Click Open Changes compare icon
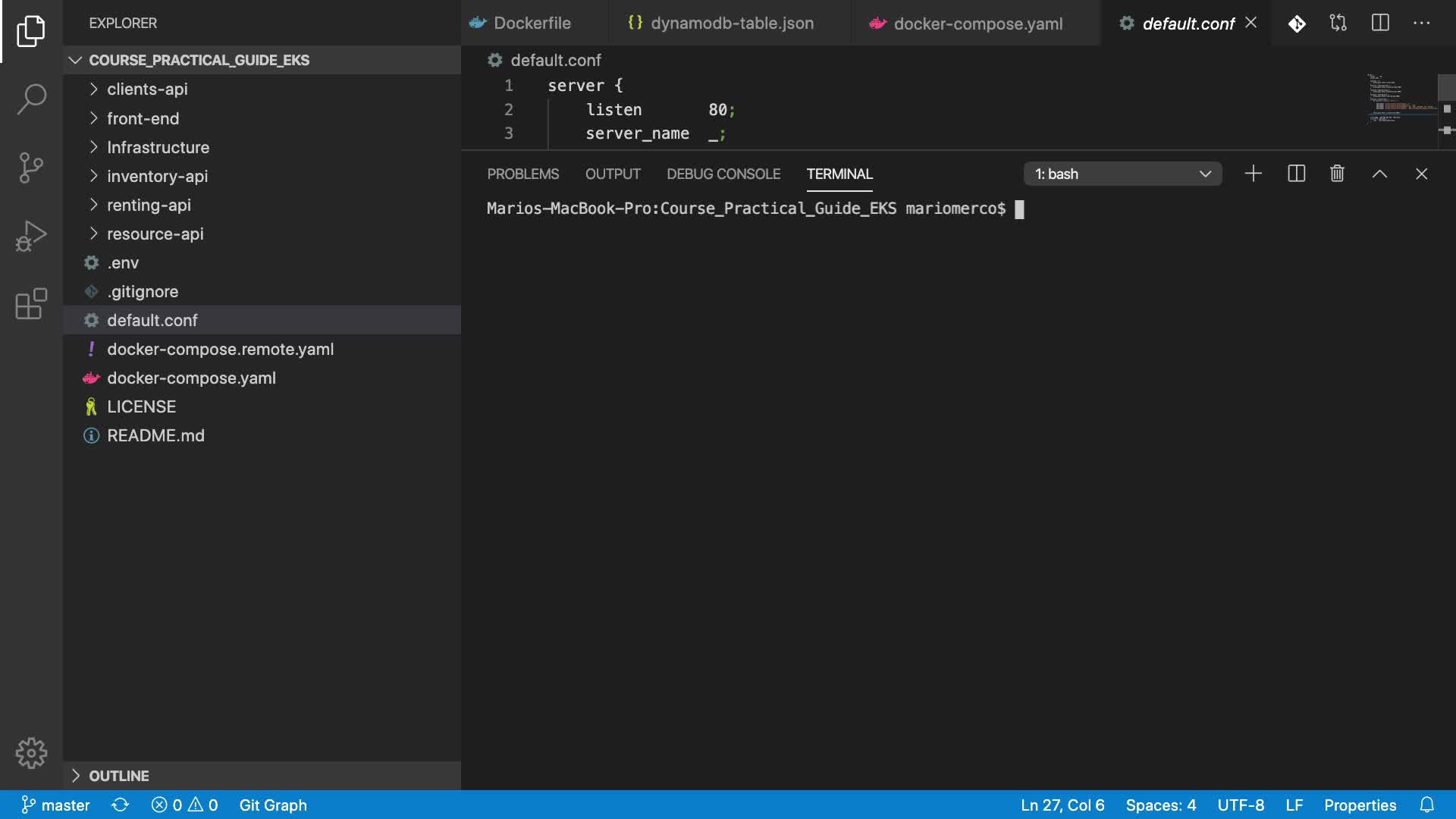 pyautogui.click(x=1338, y=24)
